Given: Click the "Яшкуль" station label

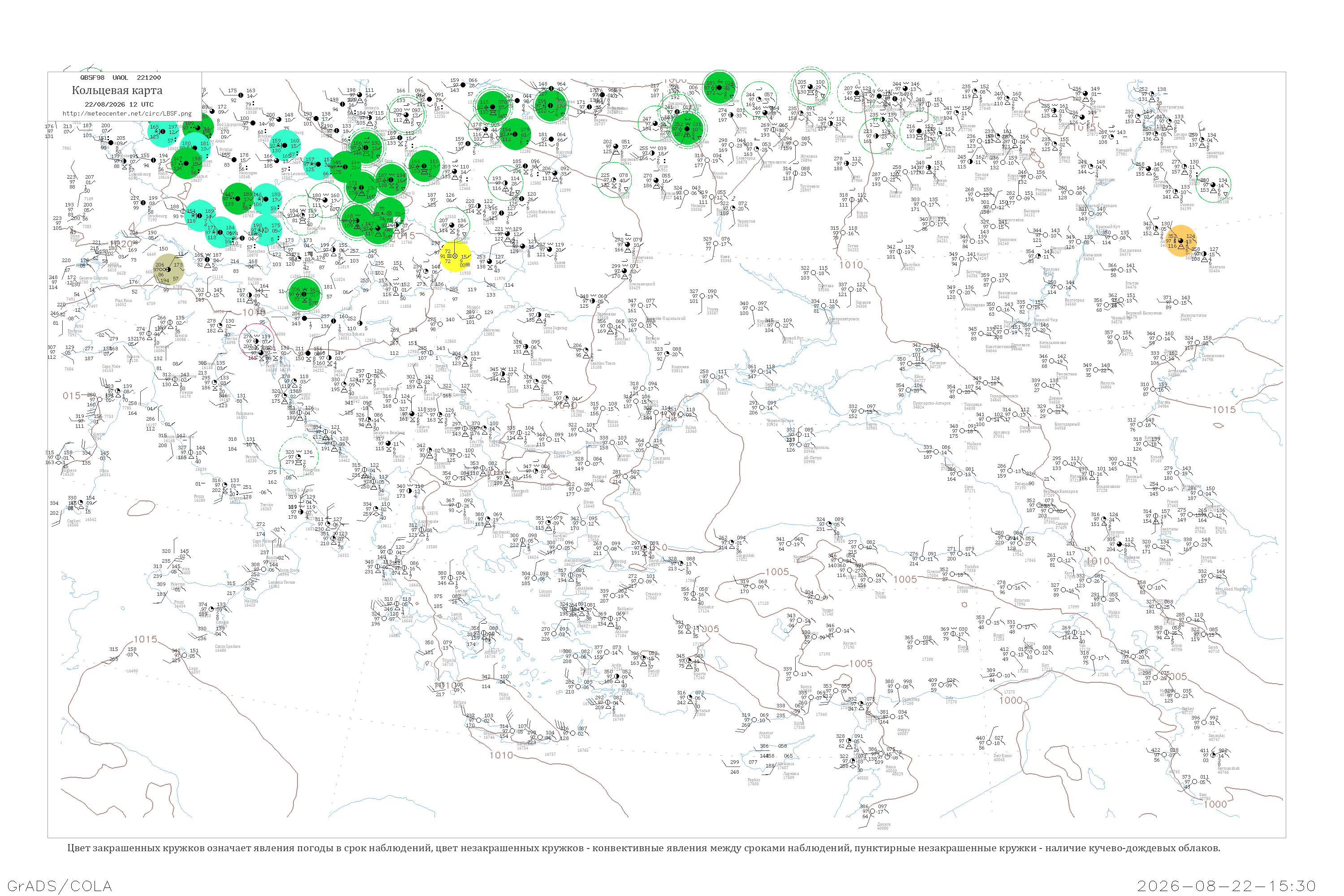Looking at the screenshot, I should [x=1107, y=383].
